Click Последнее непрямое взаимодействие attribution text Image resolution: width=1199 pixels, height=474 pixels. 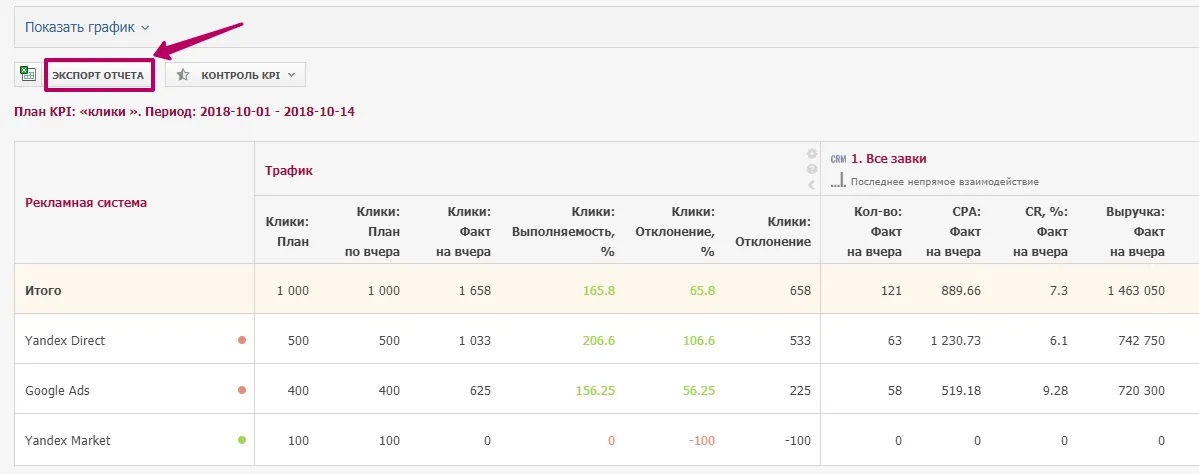pyautogui.click(x=944, y=182)
